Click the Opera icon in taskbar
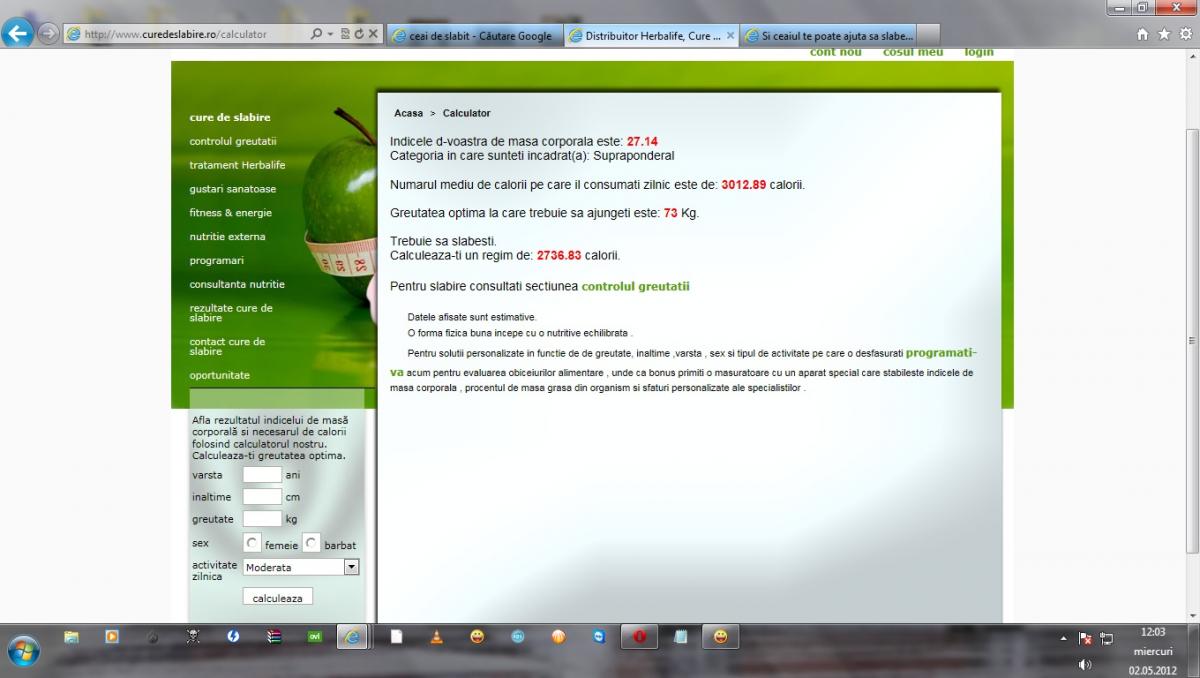Viewport: 1200px width, 678px height. point(640,636)
